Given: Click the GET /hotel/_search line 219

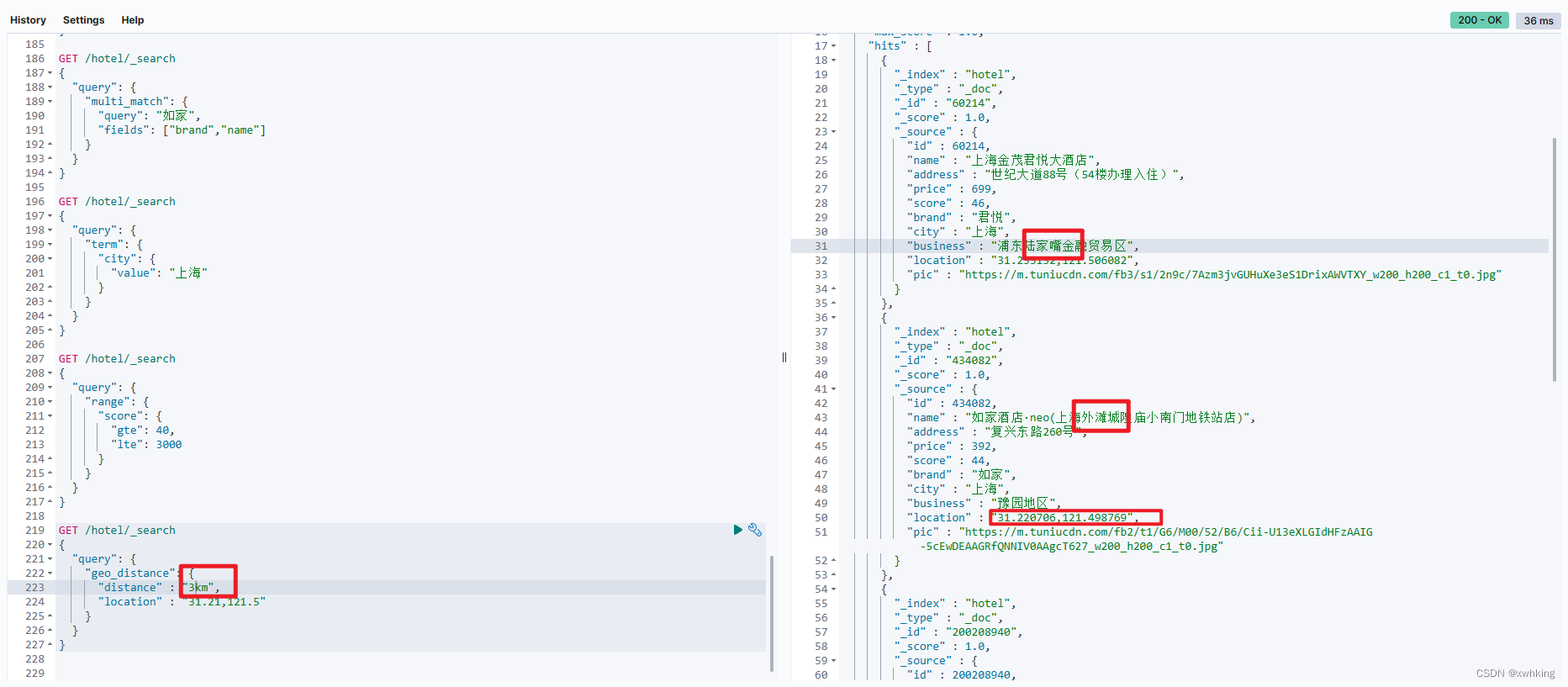Looking at the screenshot, I should [x=117, y=531].
